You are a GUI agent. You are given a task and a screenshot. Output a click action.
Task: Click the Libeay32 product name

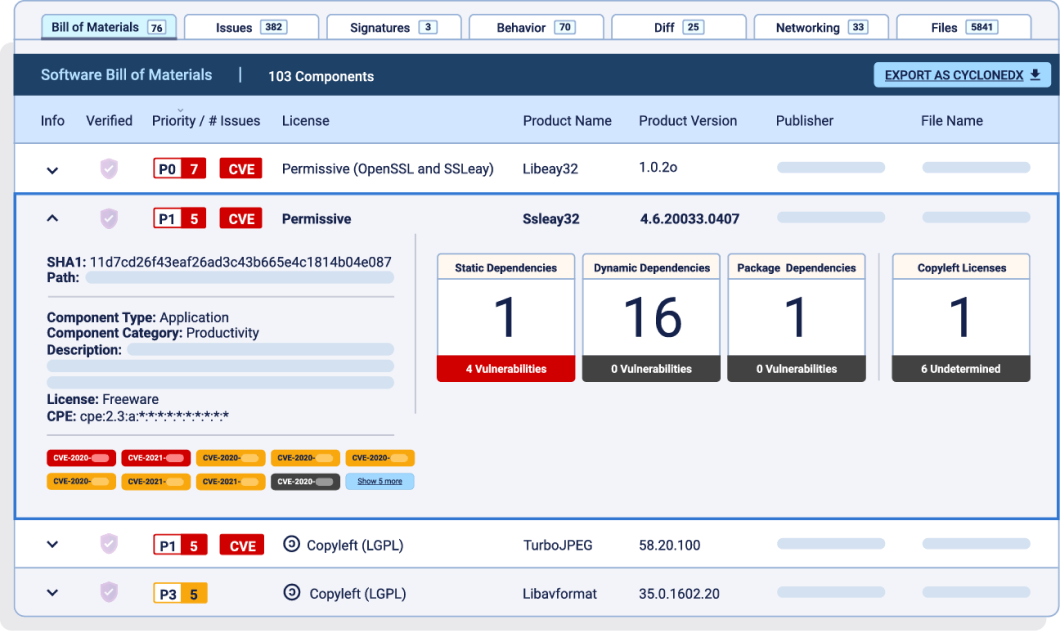(x=550, y=168)
